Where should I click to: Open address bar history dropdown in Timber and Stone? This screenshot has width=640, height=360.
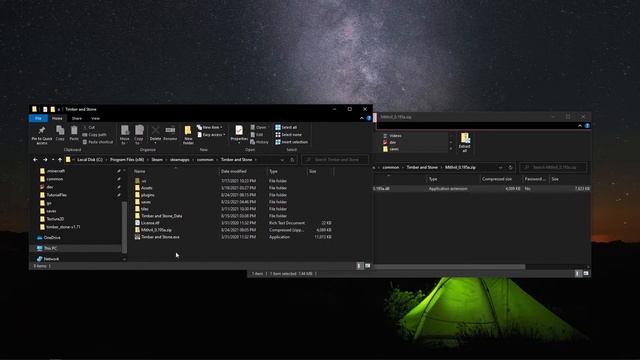pyautogui.click(x=282, y=160)
